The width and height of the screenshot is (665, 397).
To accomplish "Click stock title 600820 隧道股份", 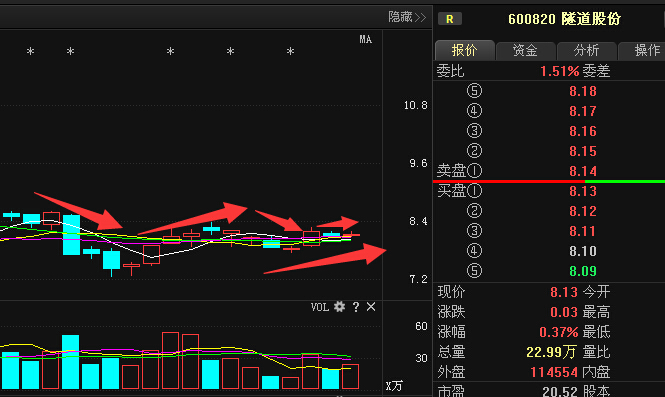I will point(564,19).
